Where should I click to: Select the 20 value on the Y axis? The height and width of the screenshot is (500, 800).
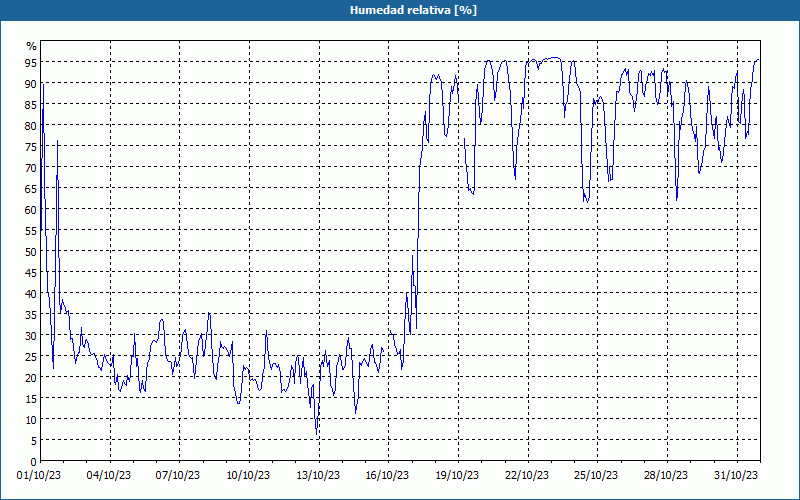[31, 378]
